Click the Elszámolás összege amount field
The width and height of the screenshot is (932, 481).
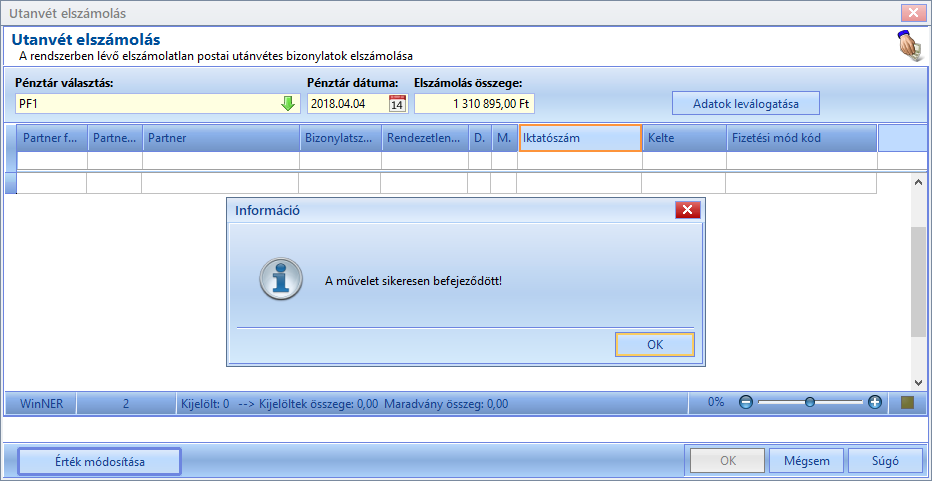[474, 103]
